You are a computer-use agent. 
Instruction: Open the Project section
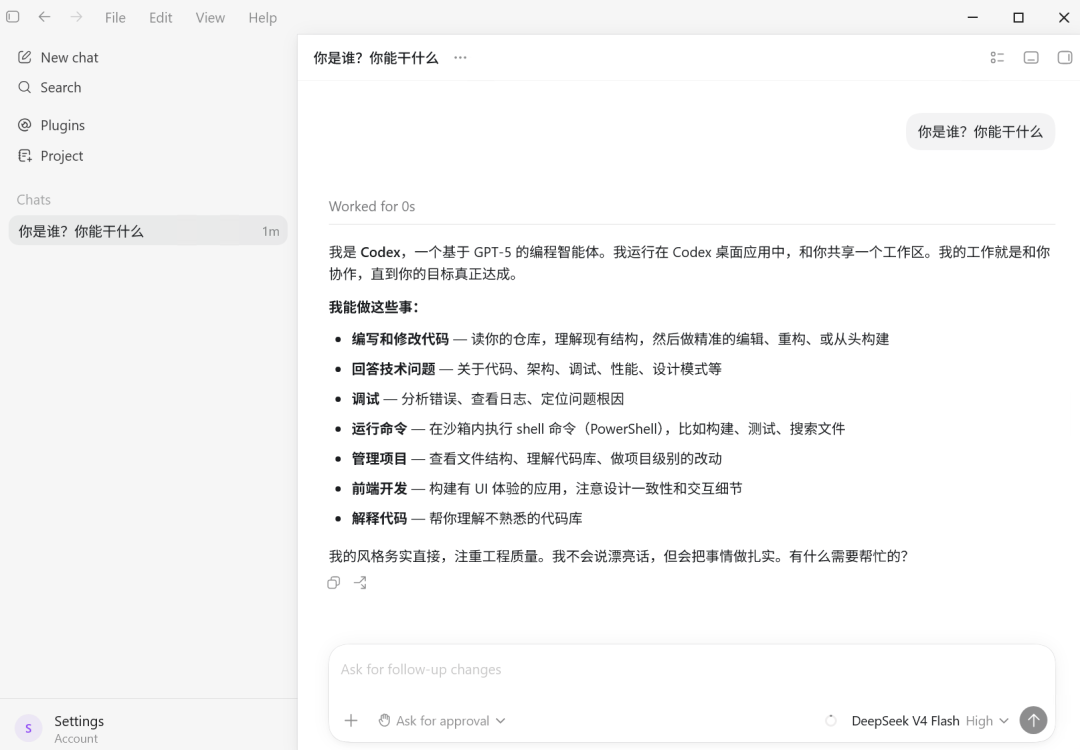click(51, 156)
